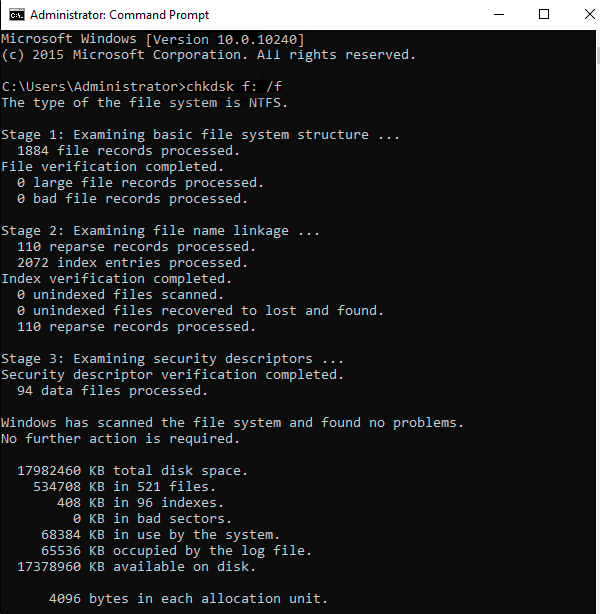Click the 'C:\Users\Administrator>' prompt path
Image resolution: width=600 pixels, height=614 pixels.
pyautogui.click(x=93, y=87)
